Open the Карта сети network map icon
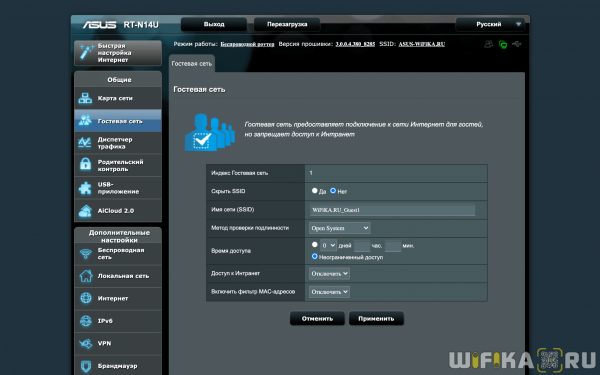600x375 pixels. coord(85,98)
